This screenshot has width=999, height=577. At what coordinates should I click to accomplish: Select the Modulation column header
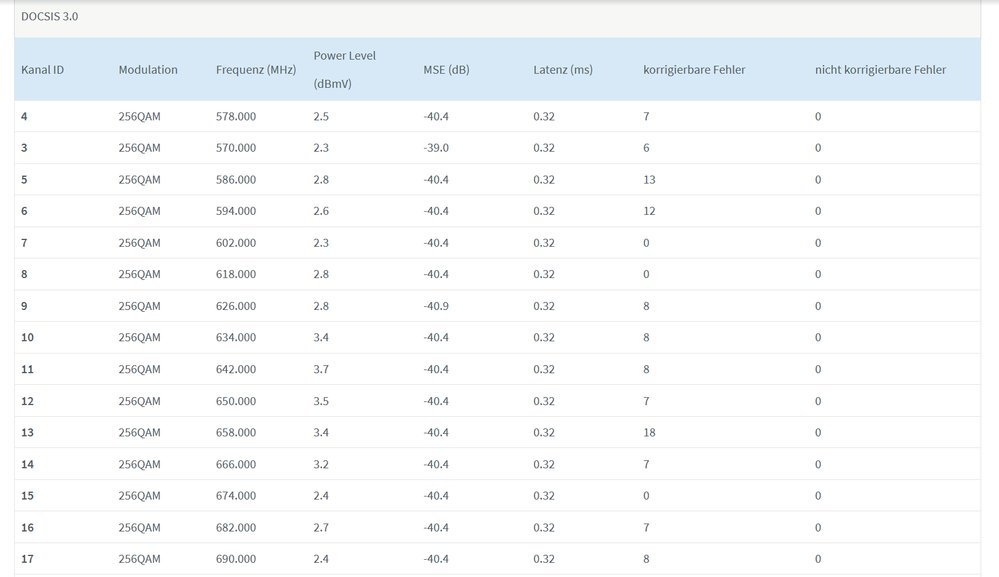coord(148,70)
